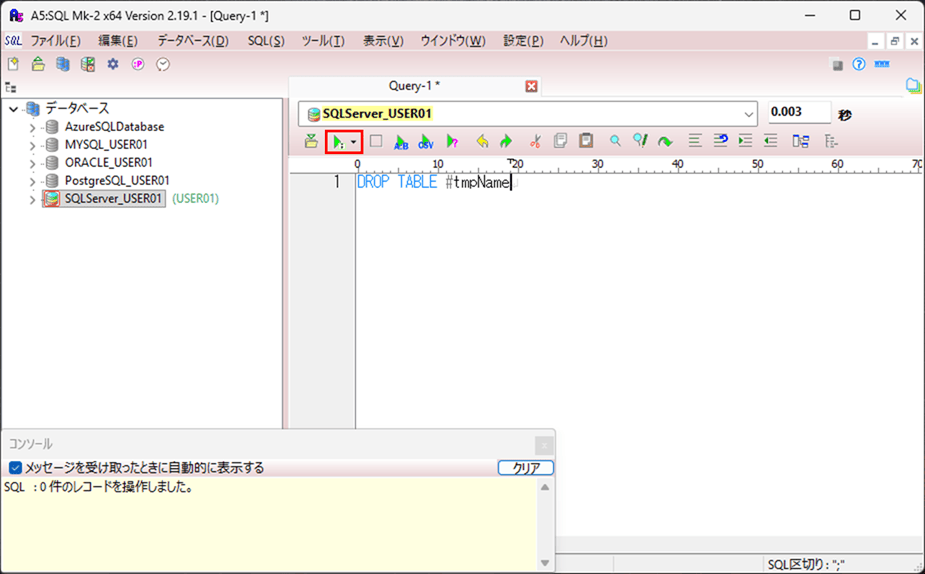Click the DROP TABLE #tmpName SQL line

(434, 182)
